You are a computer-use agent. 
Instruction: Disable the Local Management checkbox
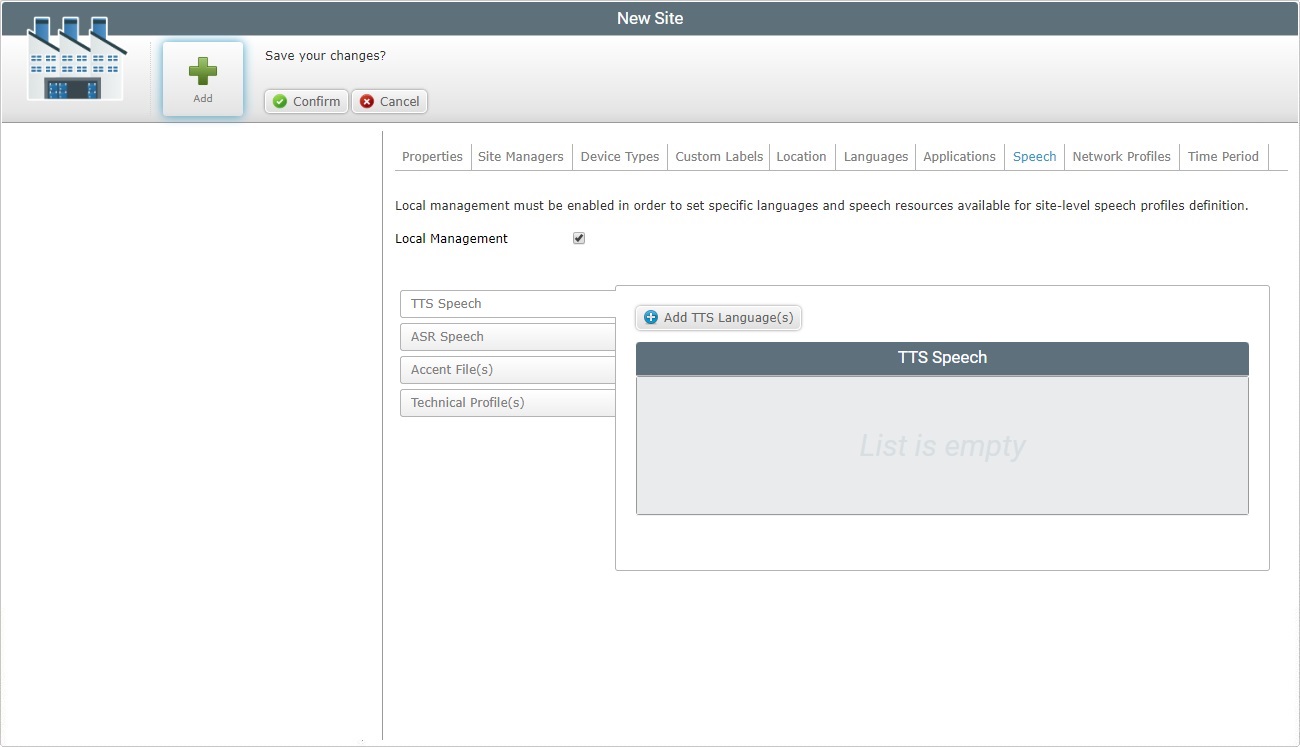tap(578, 238)
